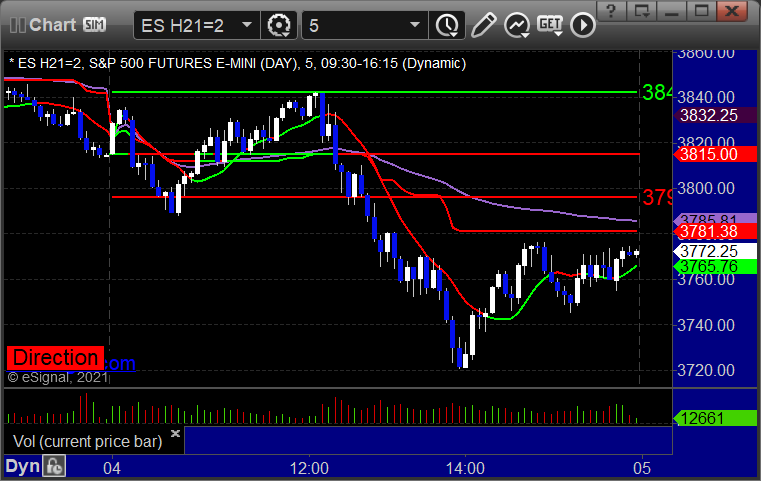The height and width of the screenshot is (481, 761).
Task: Click the purple 3785.81 price marker
Action: (x=715, y=218)
